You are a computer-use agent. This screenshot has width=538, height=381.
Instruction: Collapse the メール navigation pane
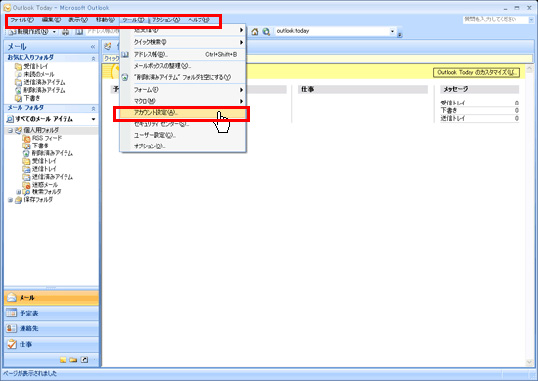click(x=93, y=46)
